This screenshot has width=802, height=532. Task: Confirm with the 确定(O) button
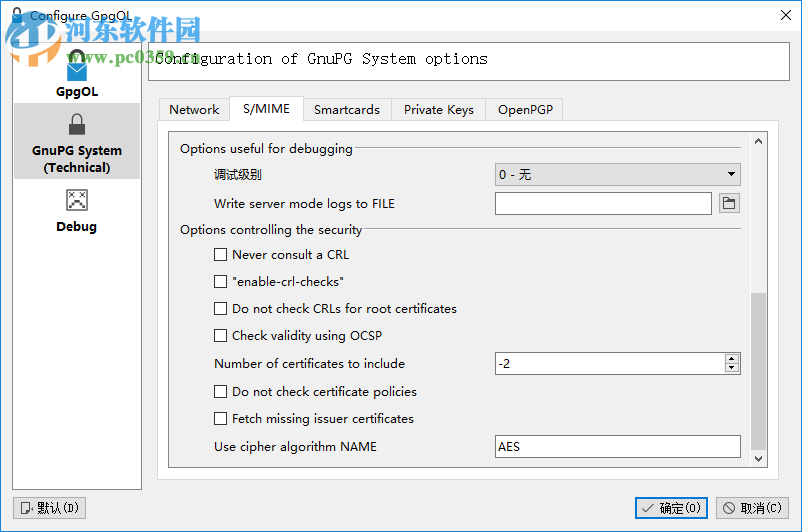pos(671,508)
